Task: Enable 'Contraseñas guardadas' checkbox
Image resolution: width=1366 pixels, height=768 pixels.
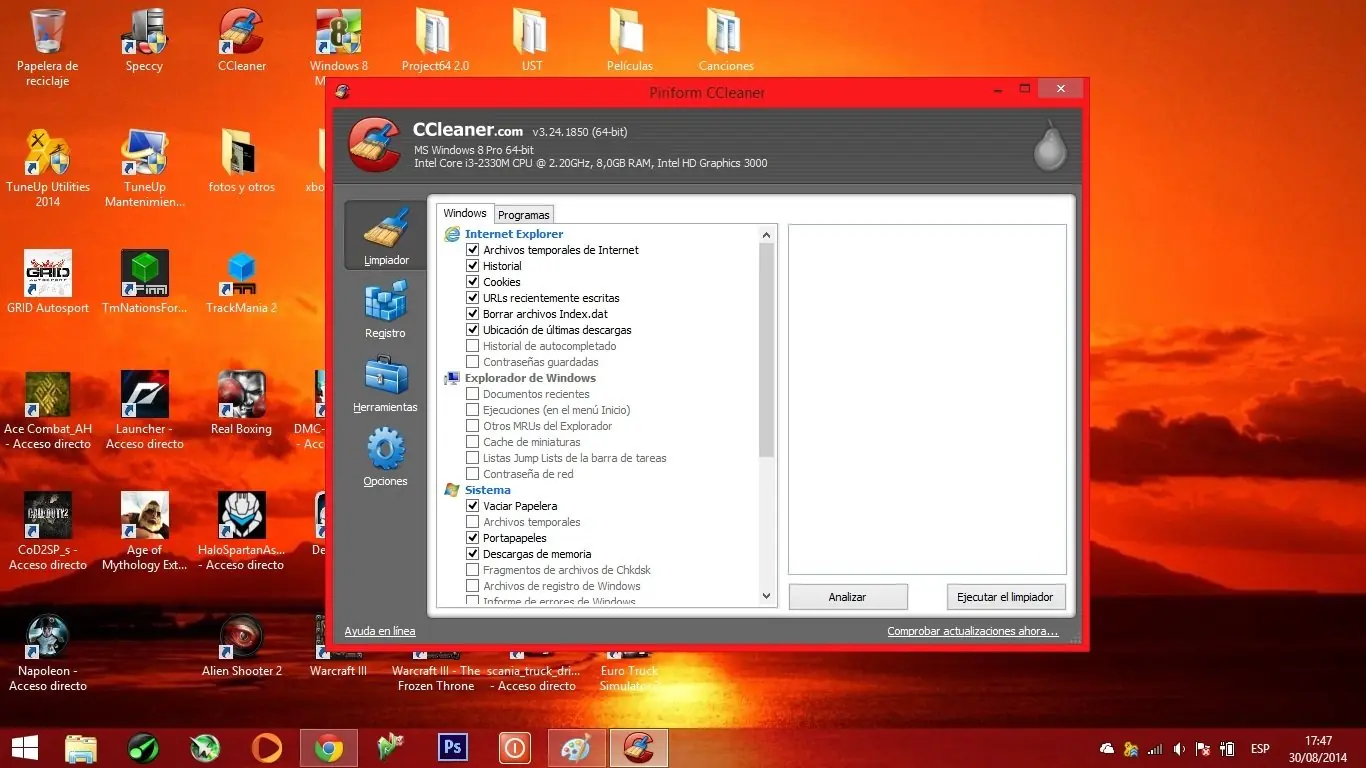Action: point(473,362)
